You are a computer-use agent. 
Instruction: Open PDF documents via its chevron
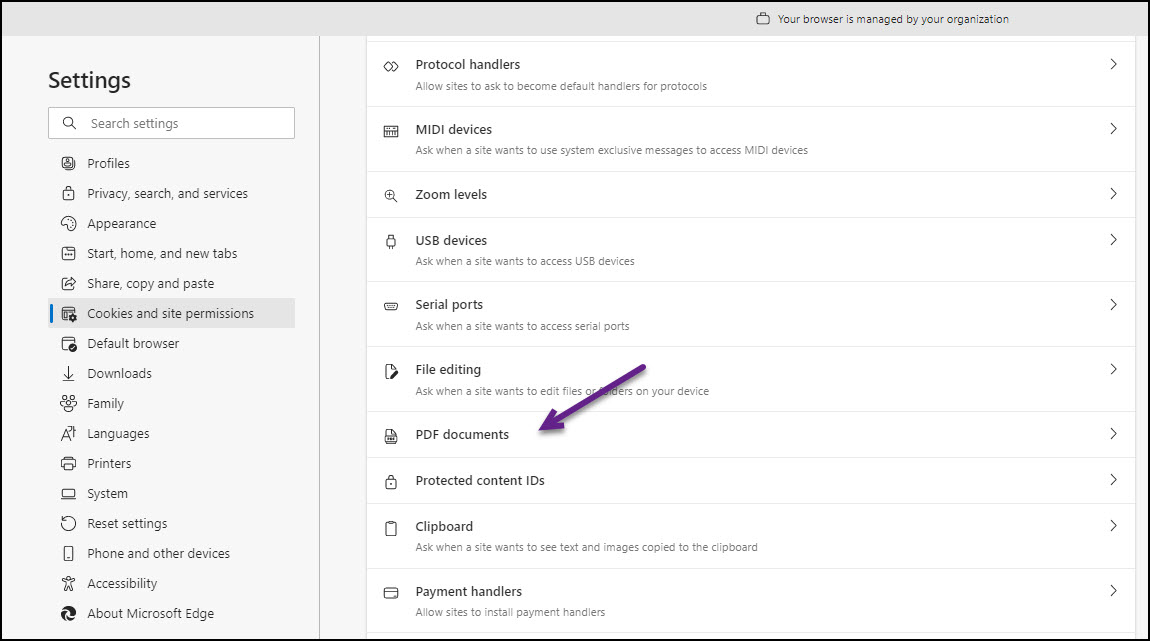click(x=1113, y=433)
